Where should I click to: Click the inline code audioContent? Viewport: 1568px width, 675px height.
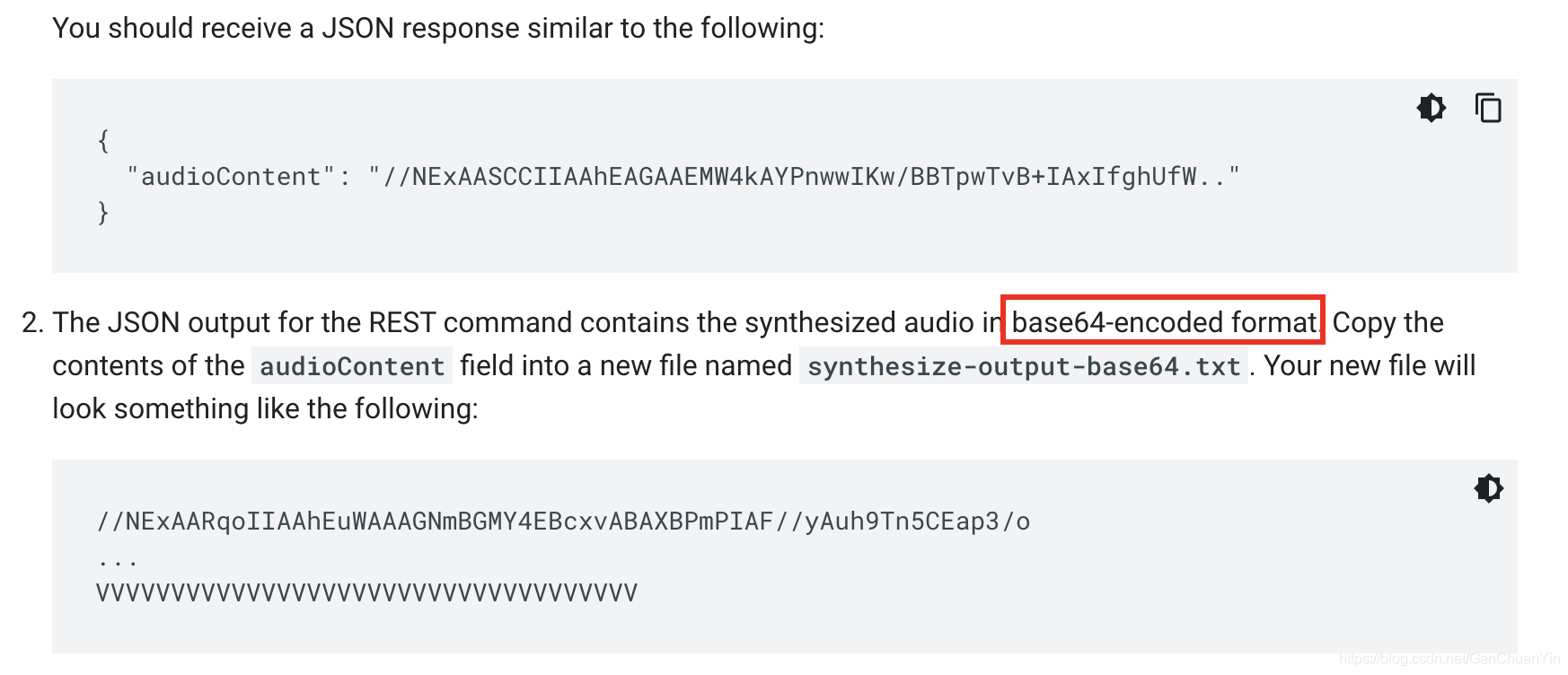[350, 366]
